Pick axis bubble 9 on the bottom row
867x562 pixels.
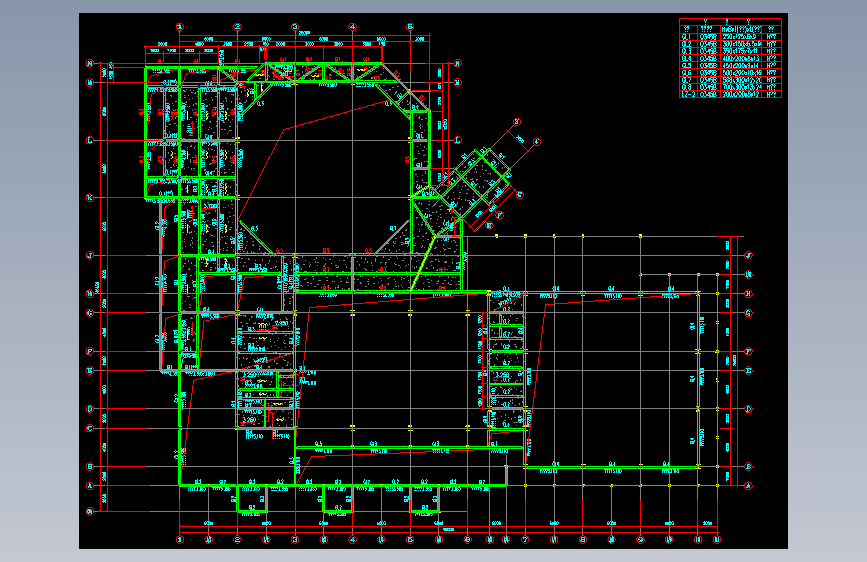pyautogui.click(x=640, y=539)
